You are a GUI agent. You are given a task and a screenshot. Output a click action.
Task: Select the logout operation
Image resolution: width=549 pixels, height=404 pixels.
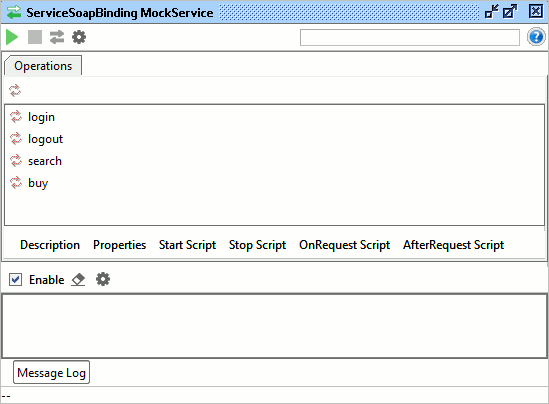point(45,139)
